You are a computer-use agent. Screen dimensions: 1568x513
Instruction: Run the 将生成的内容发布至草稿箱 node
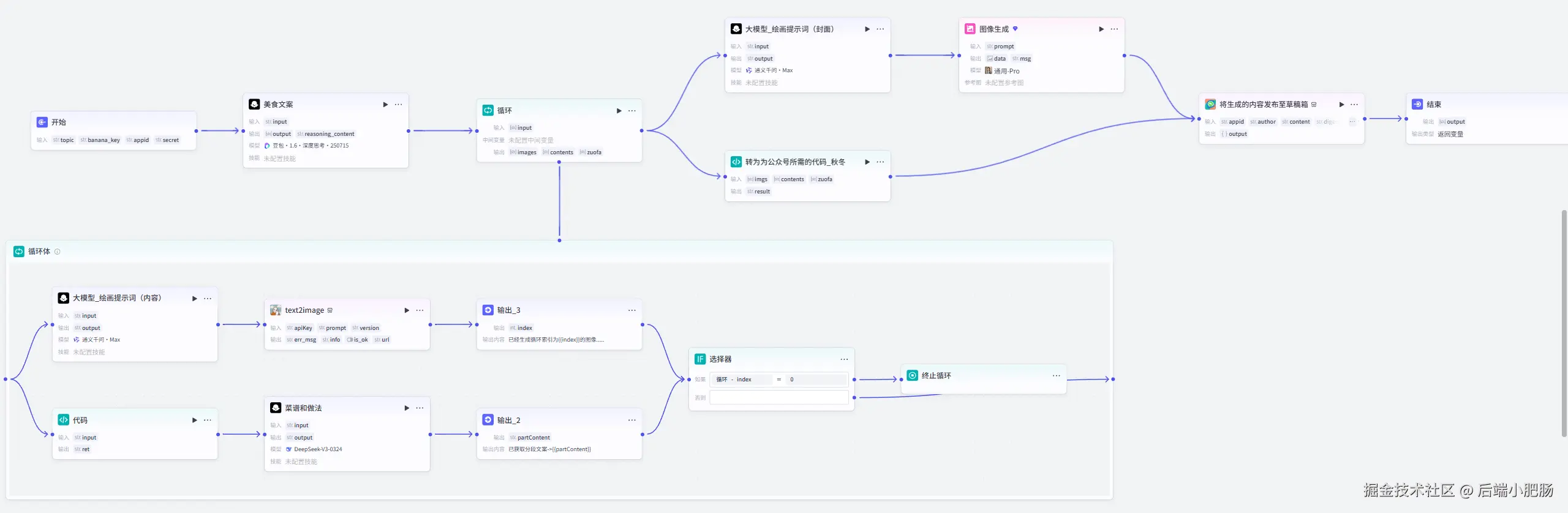1341,105
